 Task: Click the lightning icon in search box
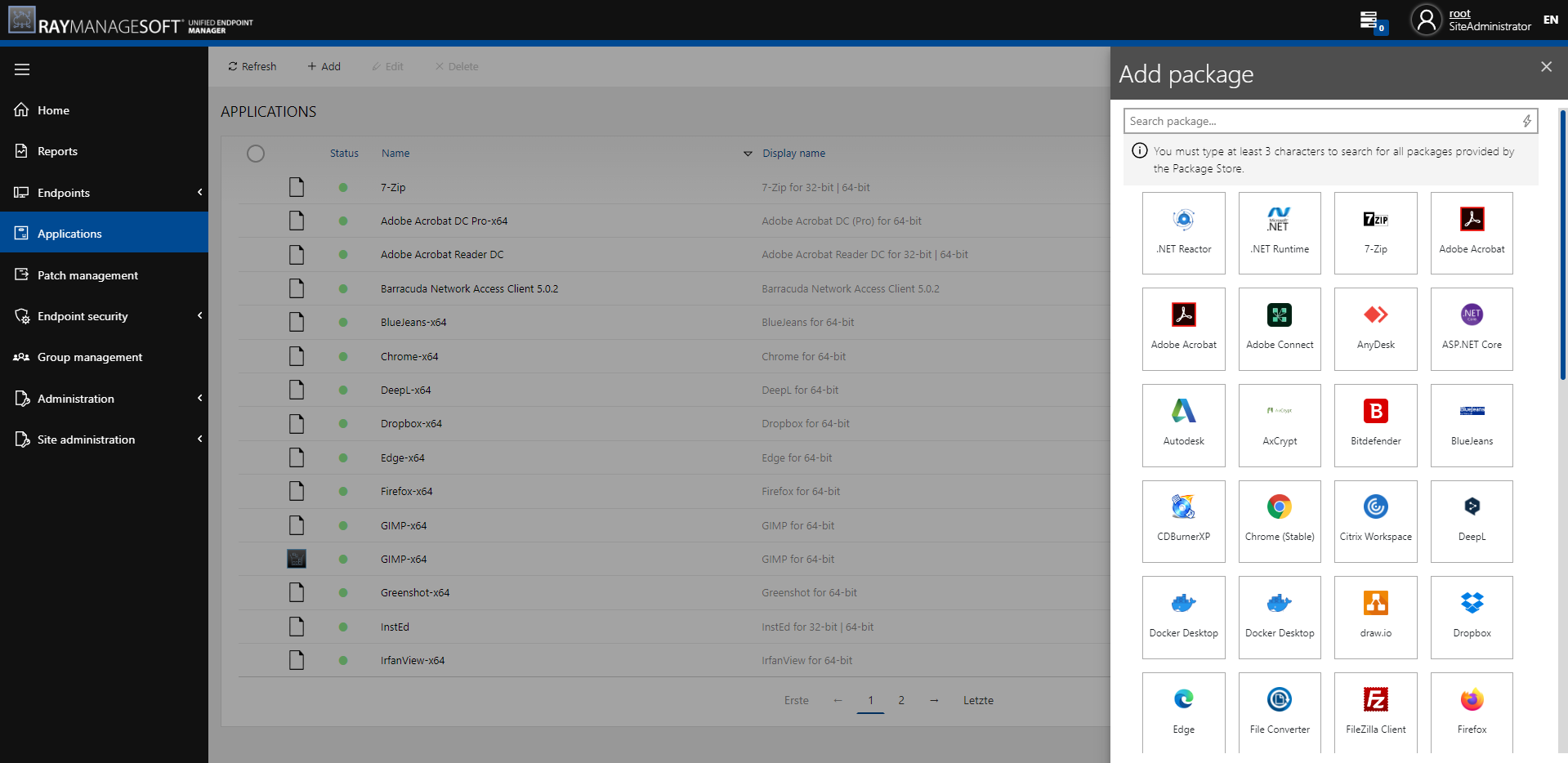(1526, 121)
